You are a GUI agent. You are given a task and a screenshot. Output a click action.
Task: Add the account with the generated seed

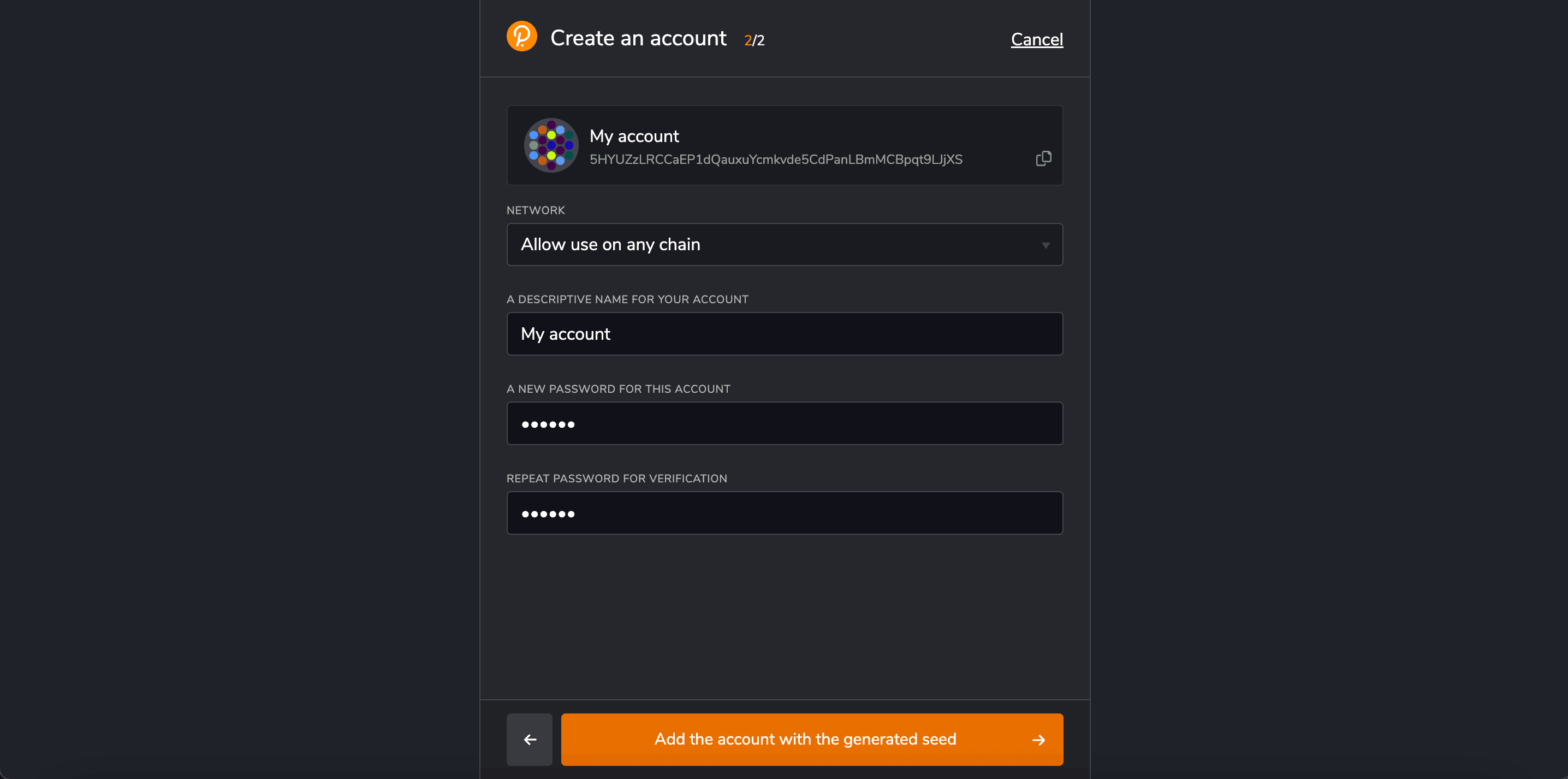805,740
